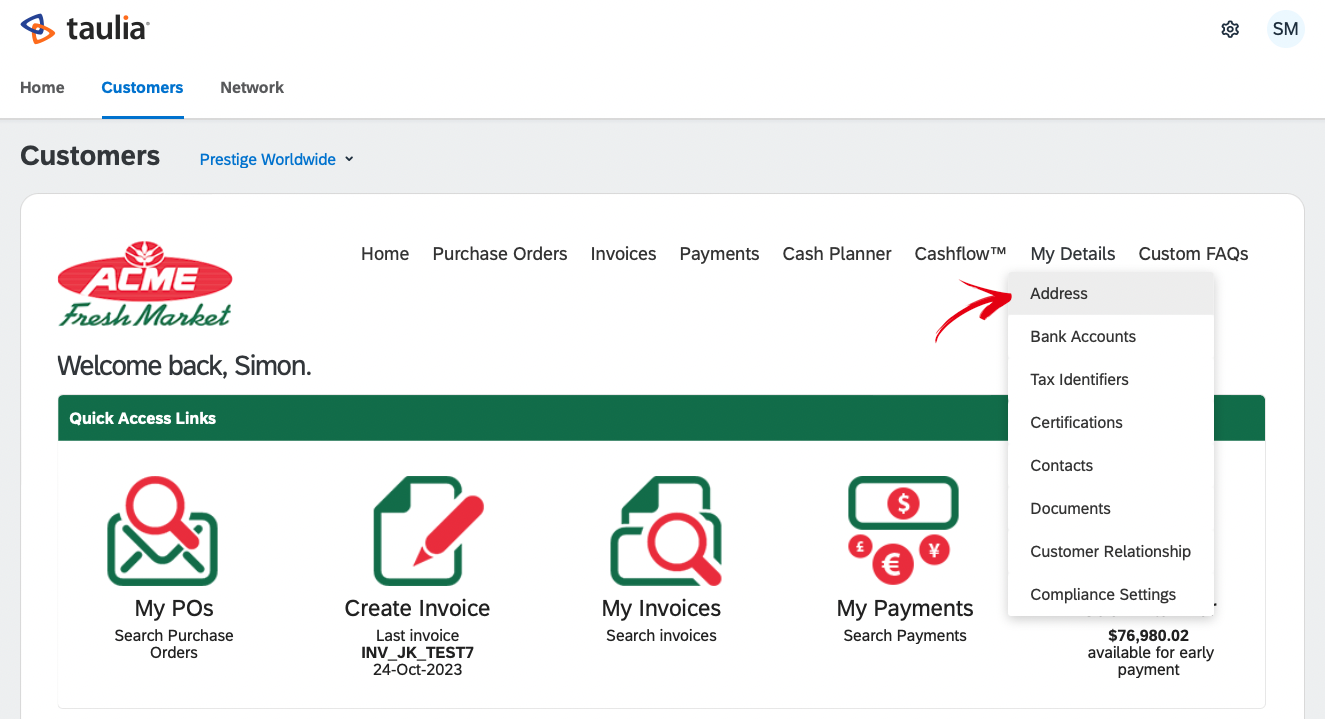Open Home in the ACME portal menu
1325x719 pixels.
(385, 254)
